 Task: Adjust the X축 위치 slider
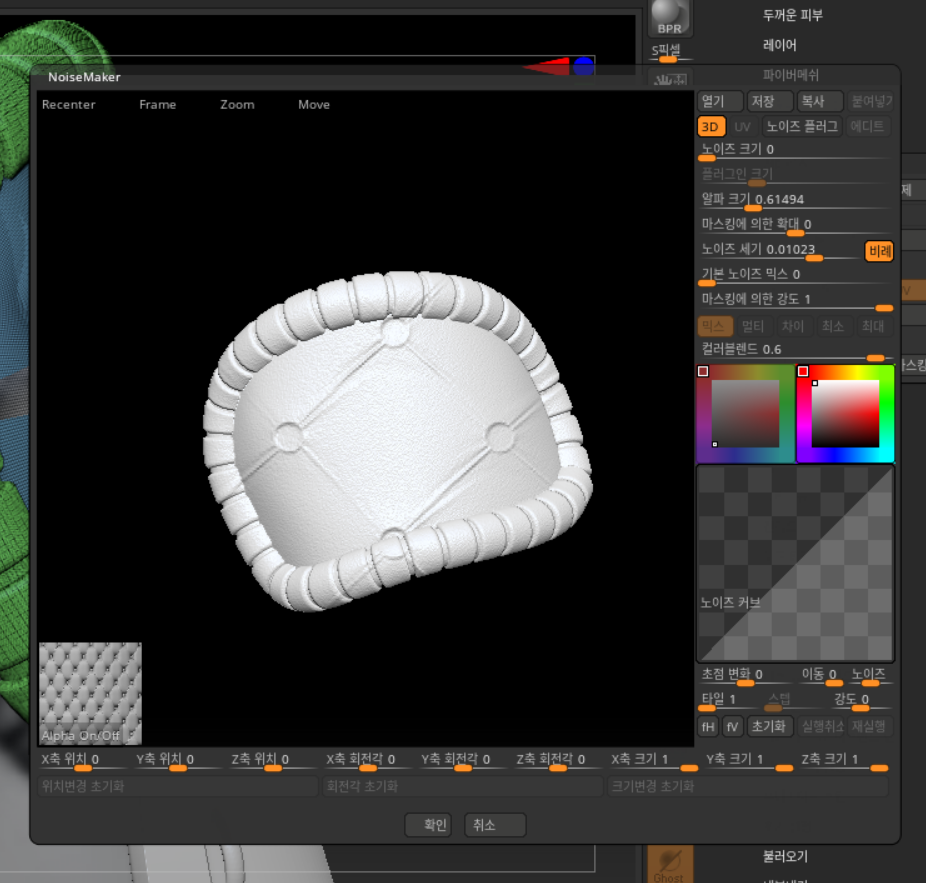coord(83,761)
